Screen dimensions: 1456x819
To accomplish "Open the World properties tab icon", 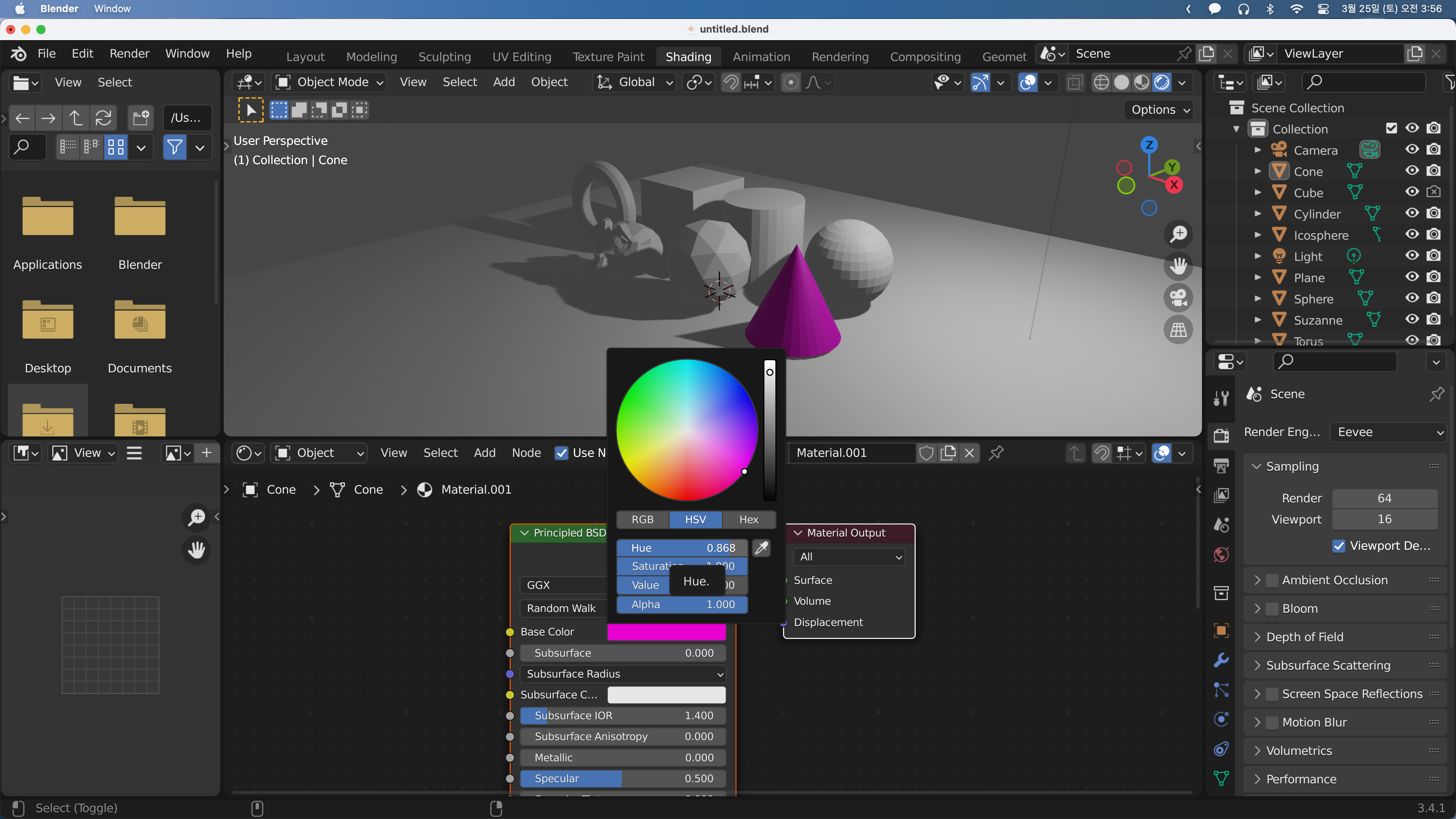I will [x=1221, y=554].
